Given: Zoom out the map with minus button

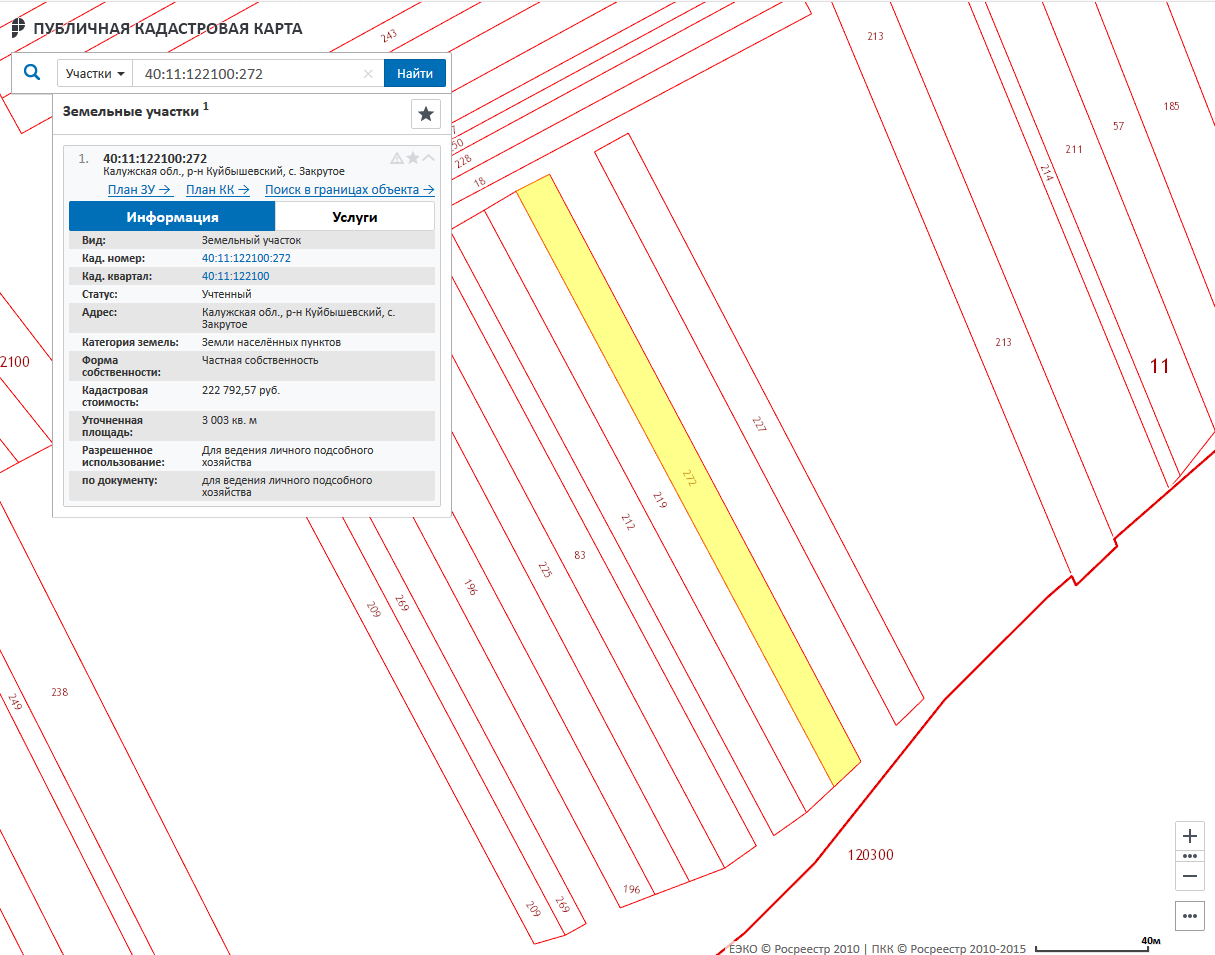Looking at the screenshot, I should tap(1190, 876).
